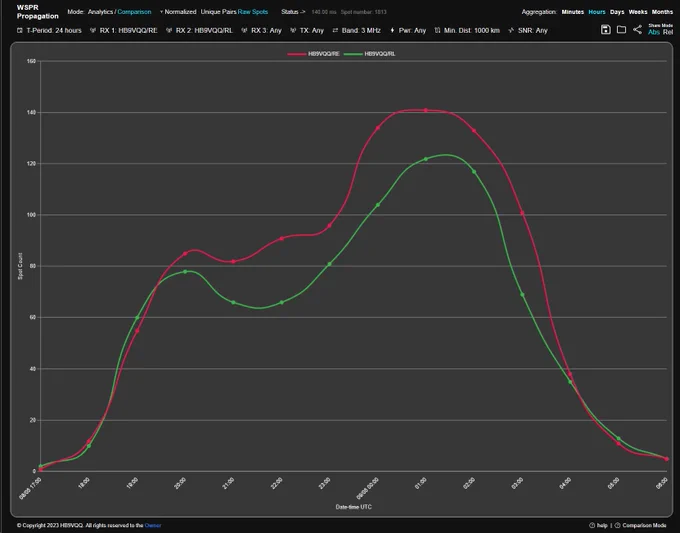Select Raw Spots counting

[253, 12]
